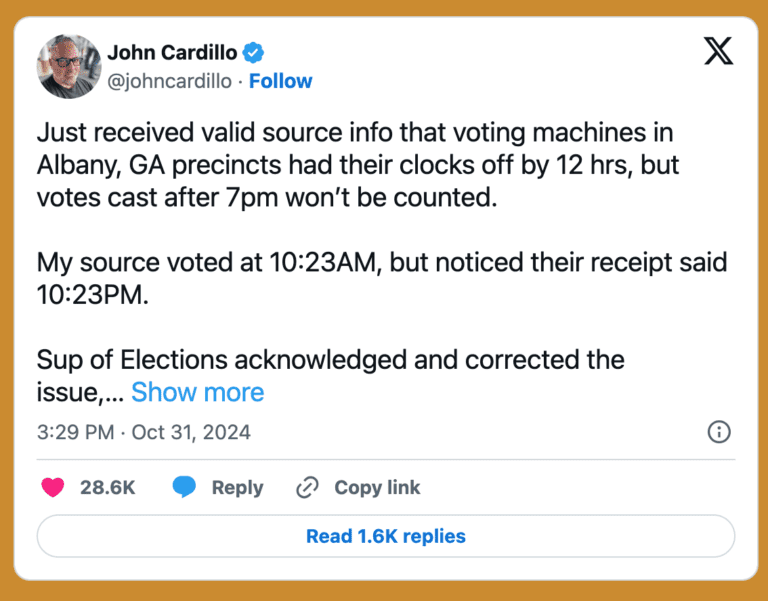Follow the @johncardillo account
Viewport: 768px width, 601px height.
point(280,81)
